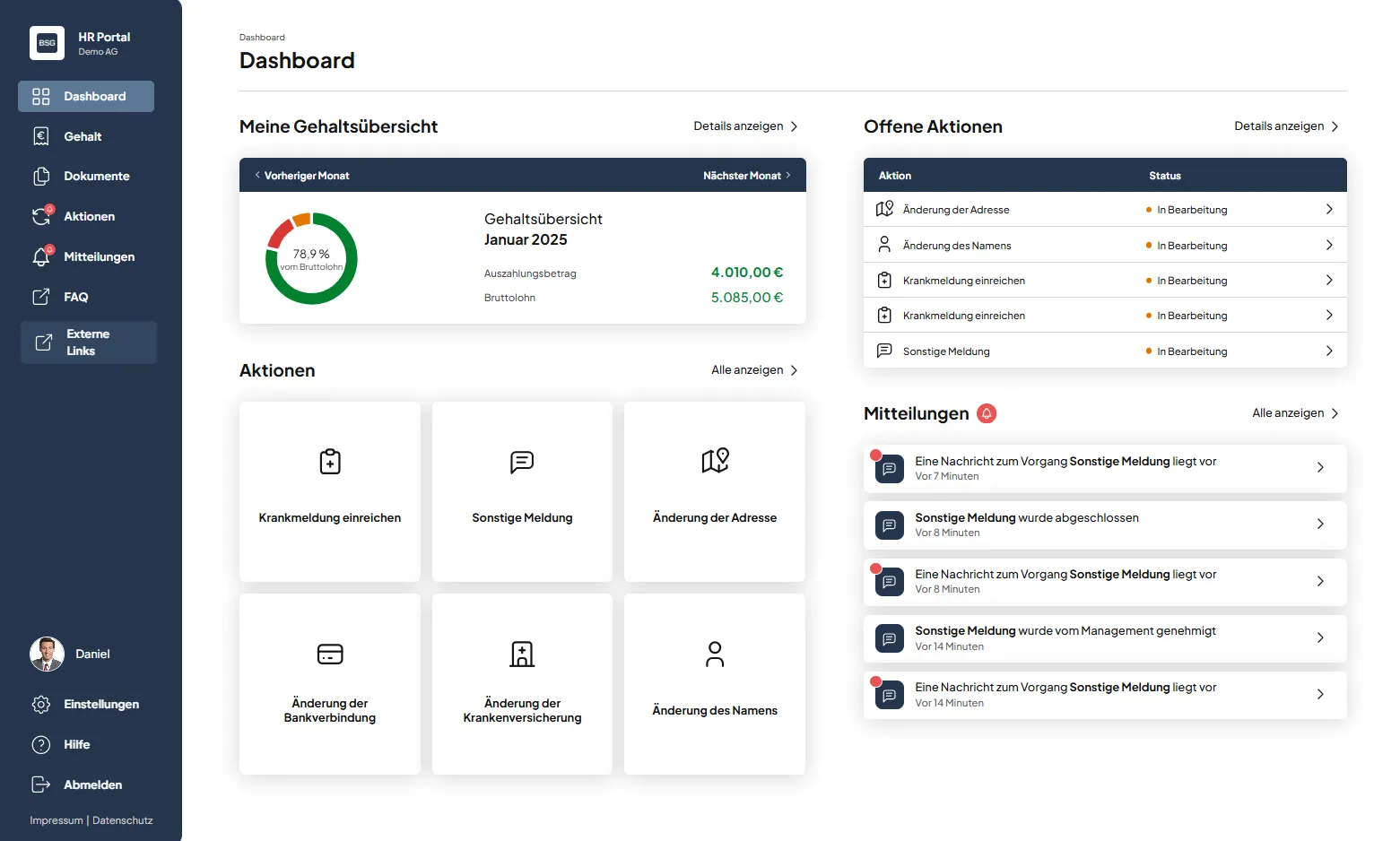Screen dimensions: 1400x841
Task: Click the Abmelden logout icon
Action: tap(41, 785)
